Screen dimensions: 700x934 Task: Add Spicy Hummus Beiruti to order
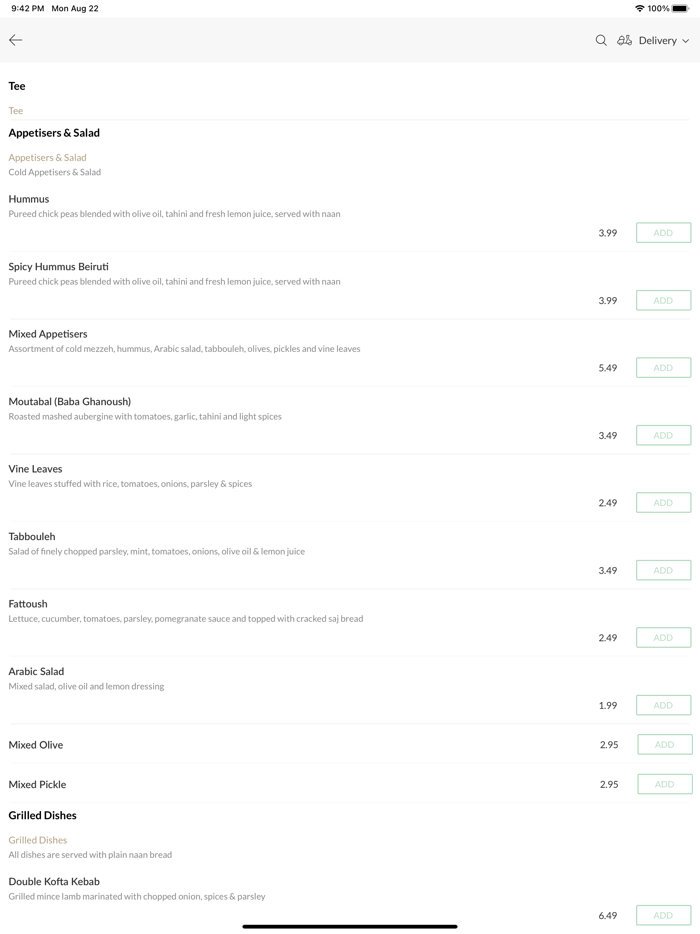tap(663, 300)
